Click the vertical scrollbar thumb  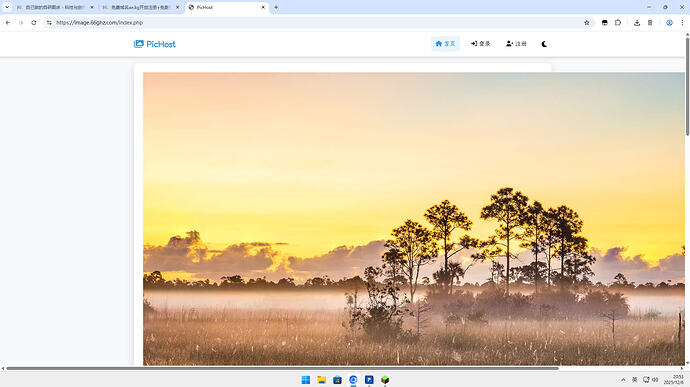687,87
